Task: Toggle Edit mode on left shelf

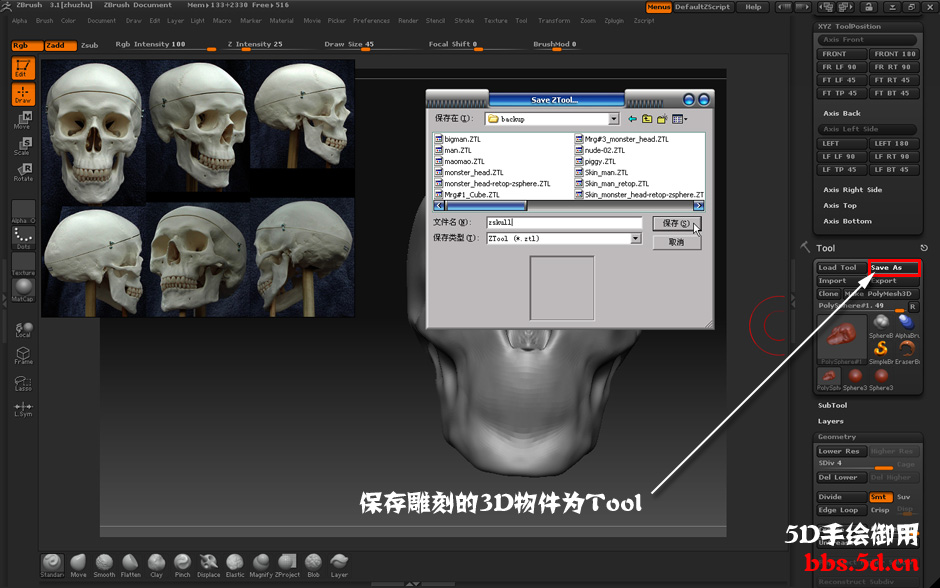Action: point(23,68)
